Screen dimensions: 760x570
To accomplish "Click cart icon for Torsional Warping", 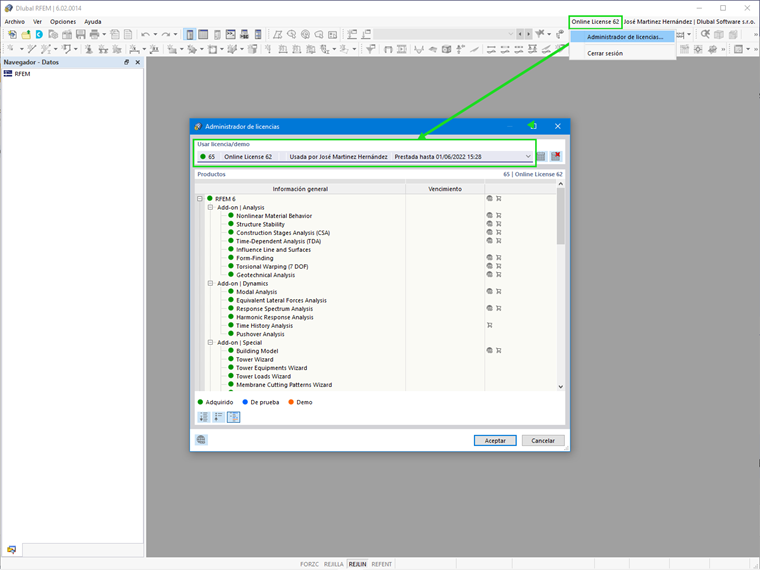I will (x=498, y=266).
